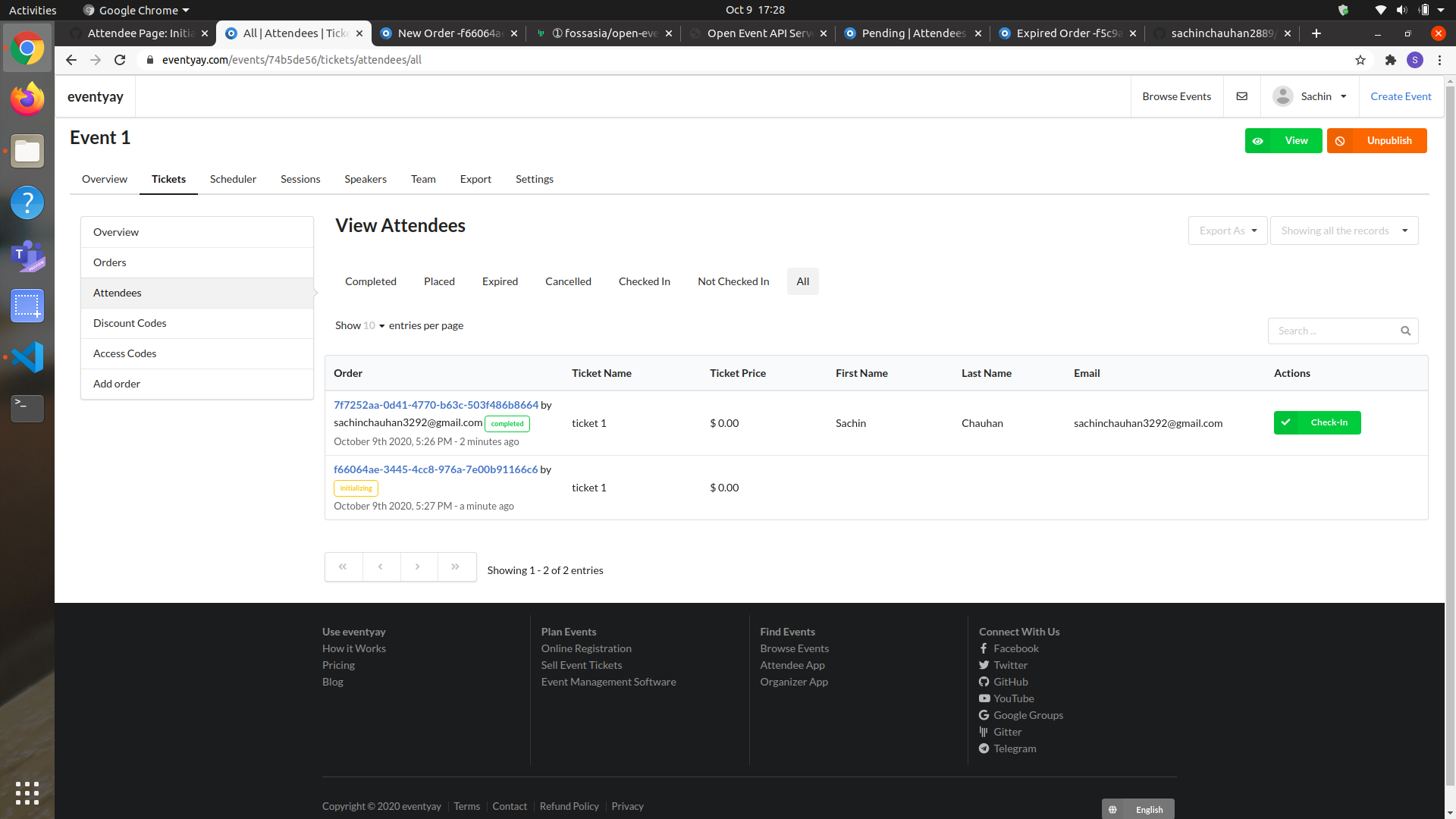The image size is (1456, 819).
Task: Filter attendees by Completed
Action: (x=371, y=281)
